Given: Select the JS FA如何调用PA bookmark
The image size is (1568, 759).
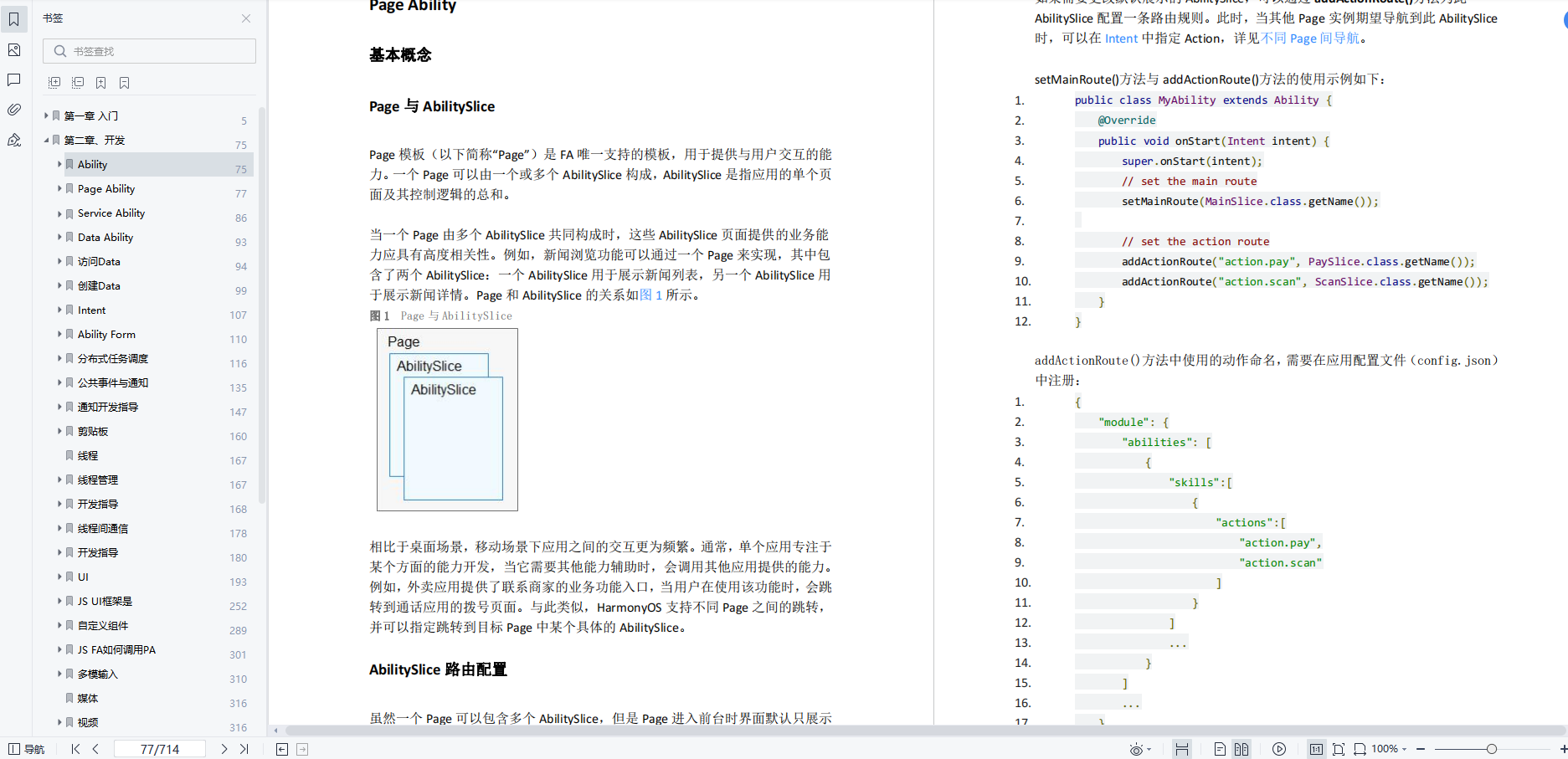Looking at the screenshot, I should [116, 650].
